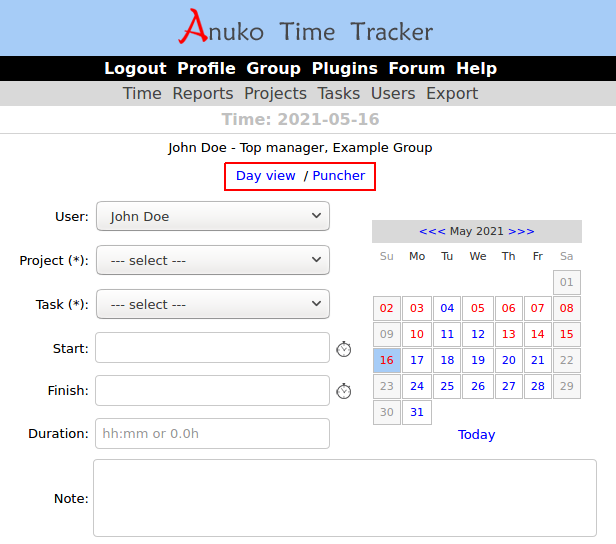This screenshot has height=544, width=616.
Task: Select the 31st in May calendar
Action: (417, 412)
